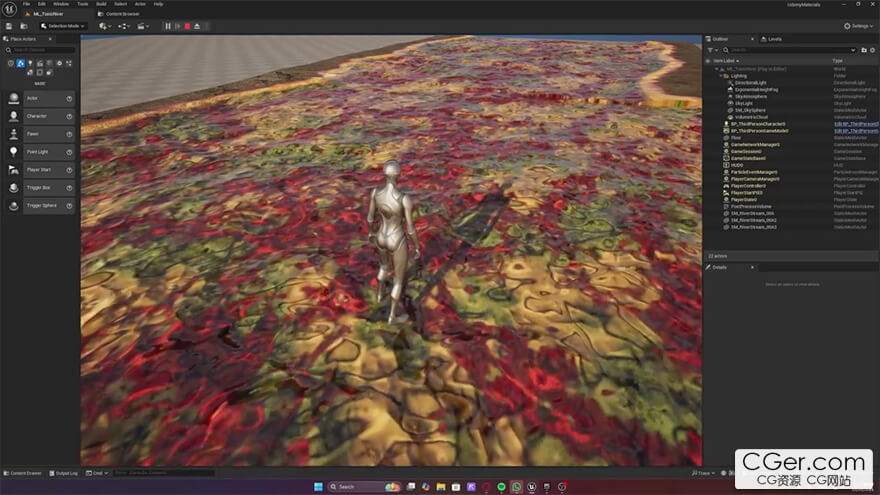Collapse the Lighting folder in Outliner
The width and height of the screenshot is (880, 495).
721,76
